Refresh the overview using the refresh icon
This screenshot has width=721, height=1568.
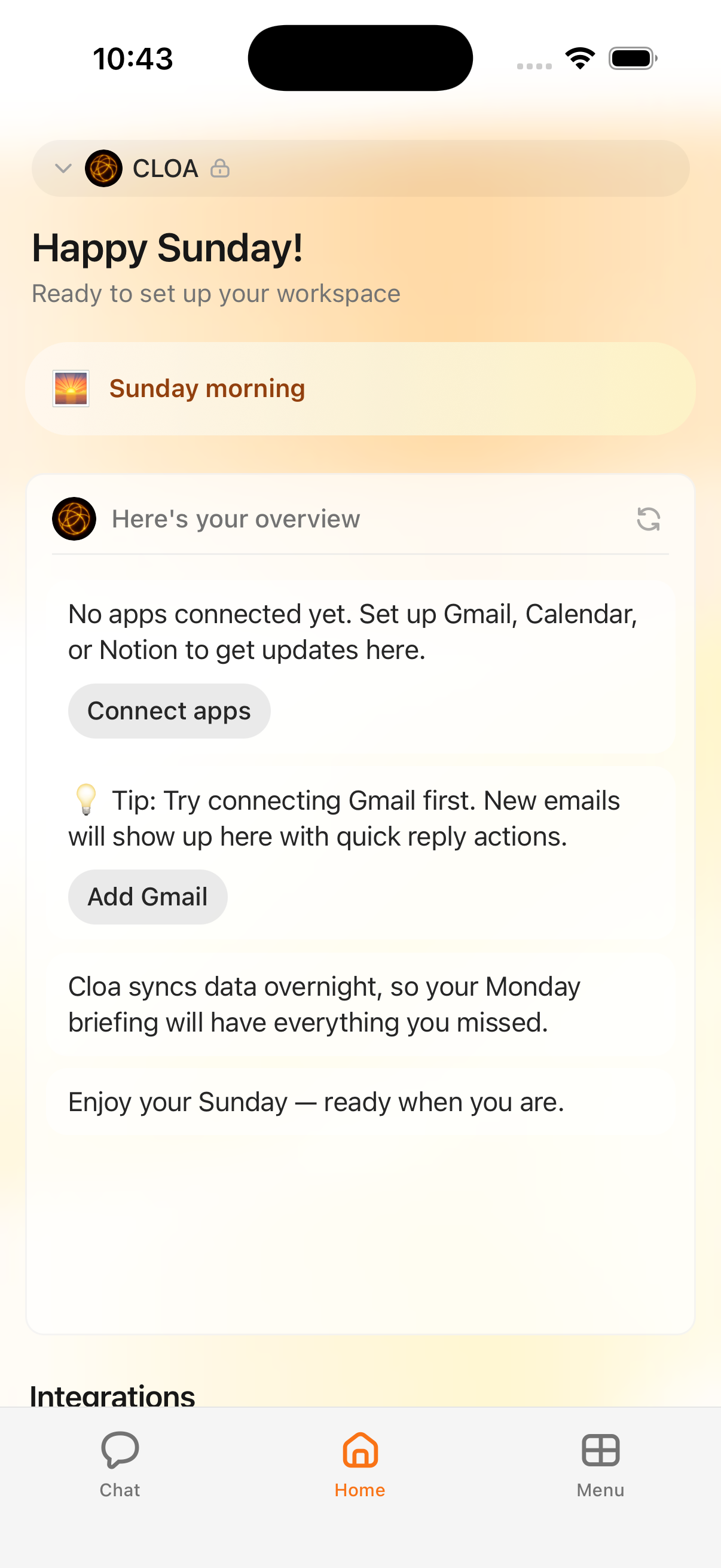648,519
